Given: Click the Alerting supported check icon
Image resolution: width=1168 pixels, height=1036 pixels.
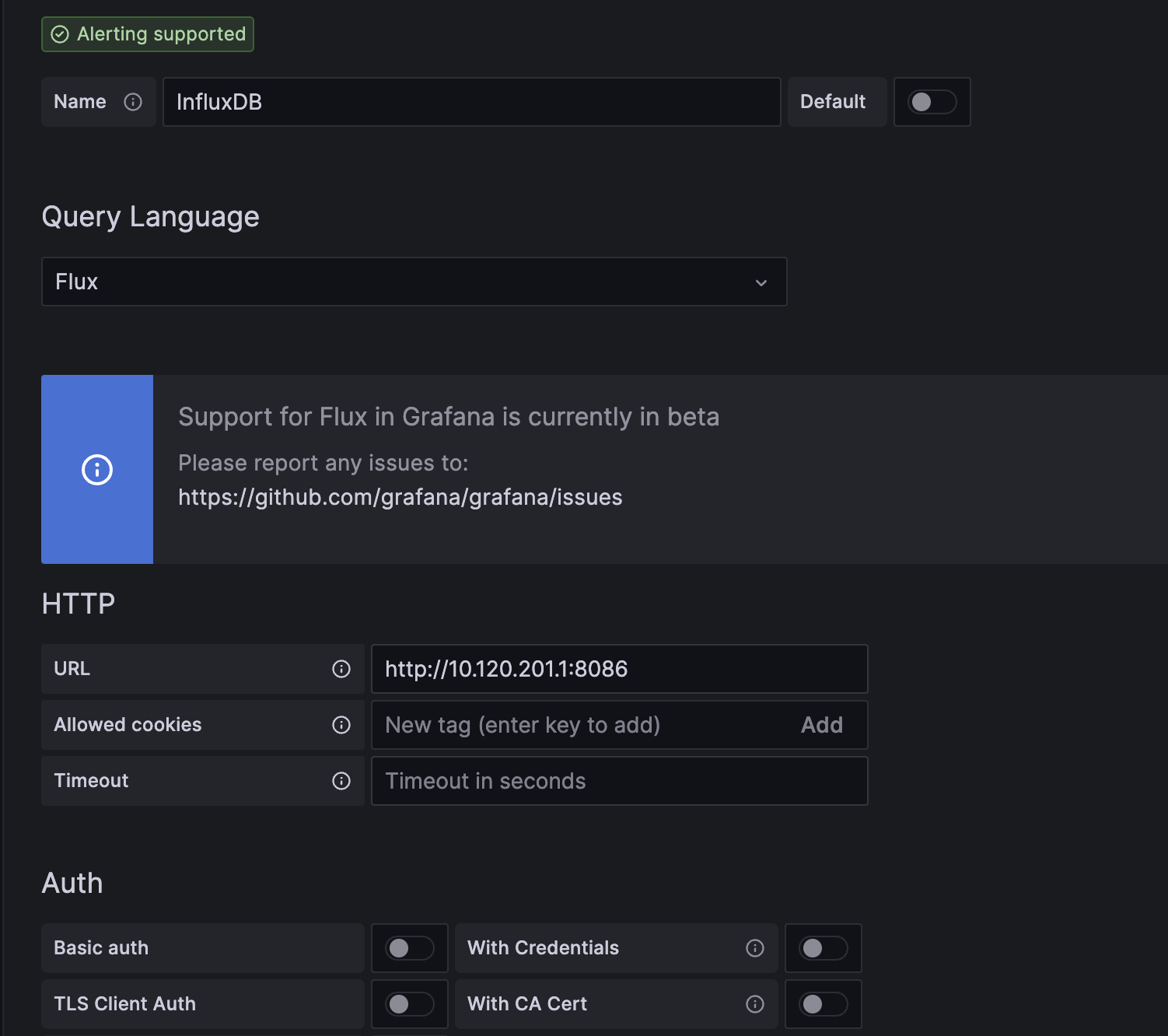Looking at the screenshot, I should click(x=60, y=34).
